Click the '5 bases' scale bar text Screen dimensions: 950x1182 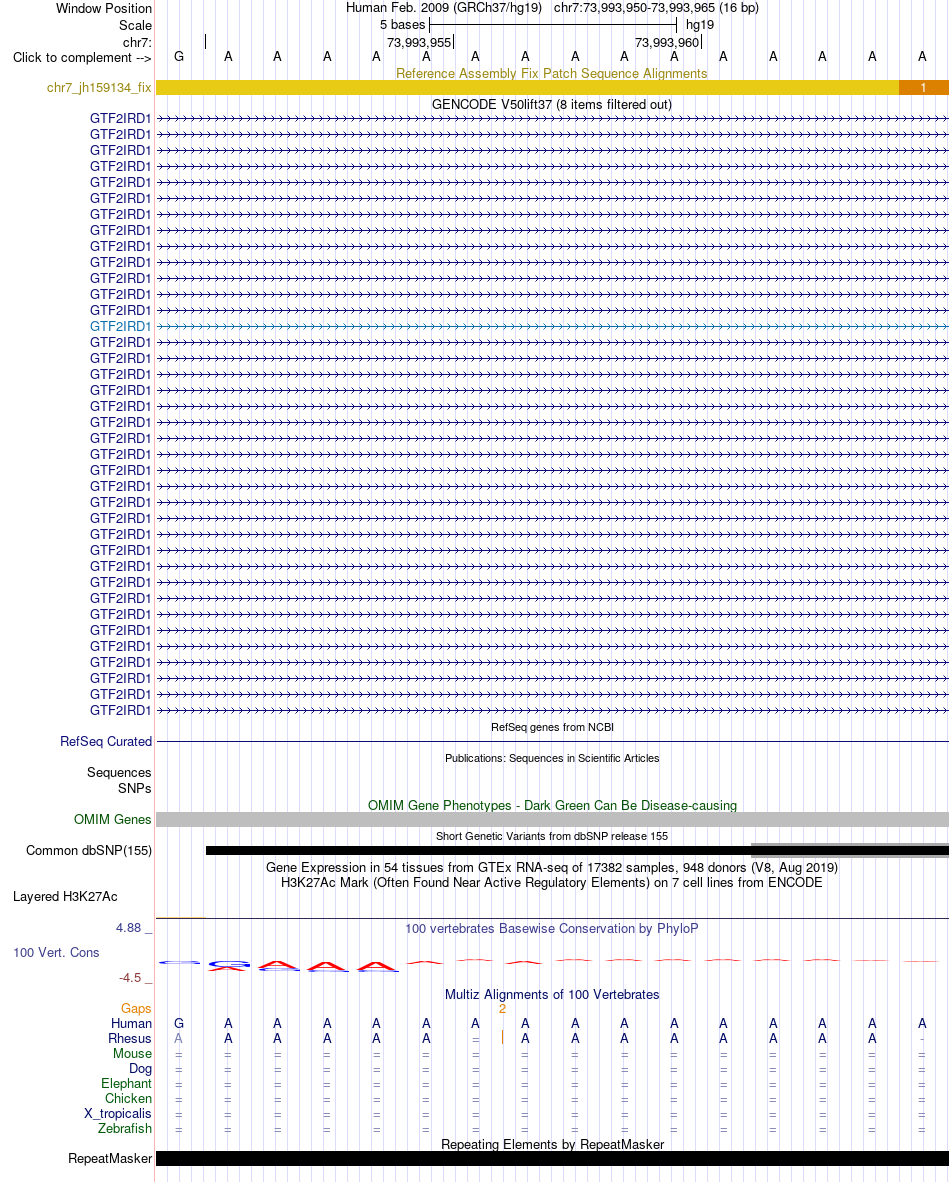point(403,25)
